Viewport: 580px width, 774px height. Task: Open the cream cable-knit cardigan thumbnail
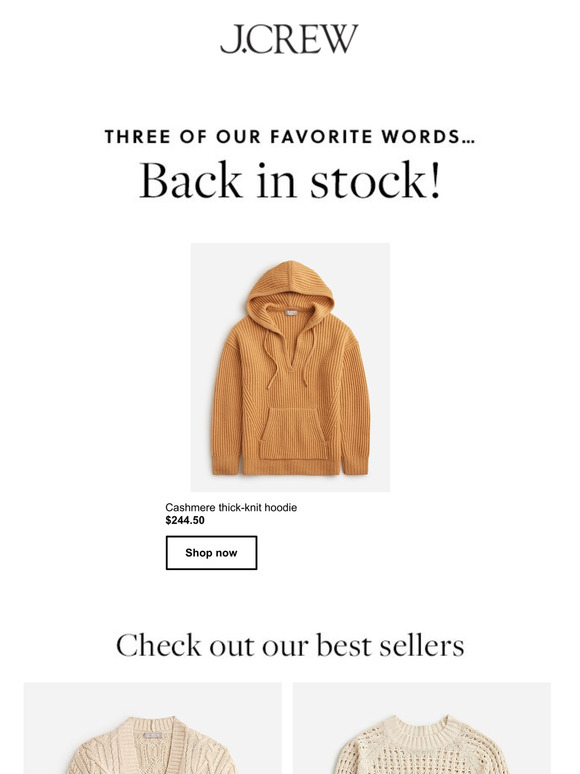[x=153, y=728]
